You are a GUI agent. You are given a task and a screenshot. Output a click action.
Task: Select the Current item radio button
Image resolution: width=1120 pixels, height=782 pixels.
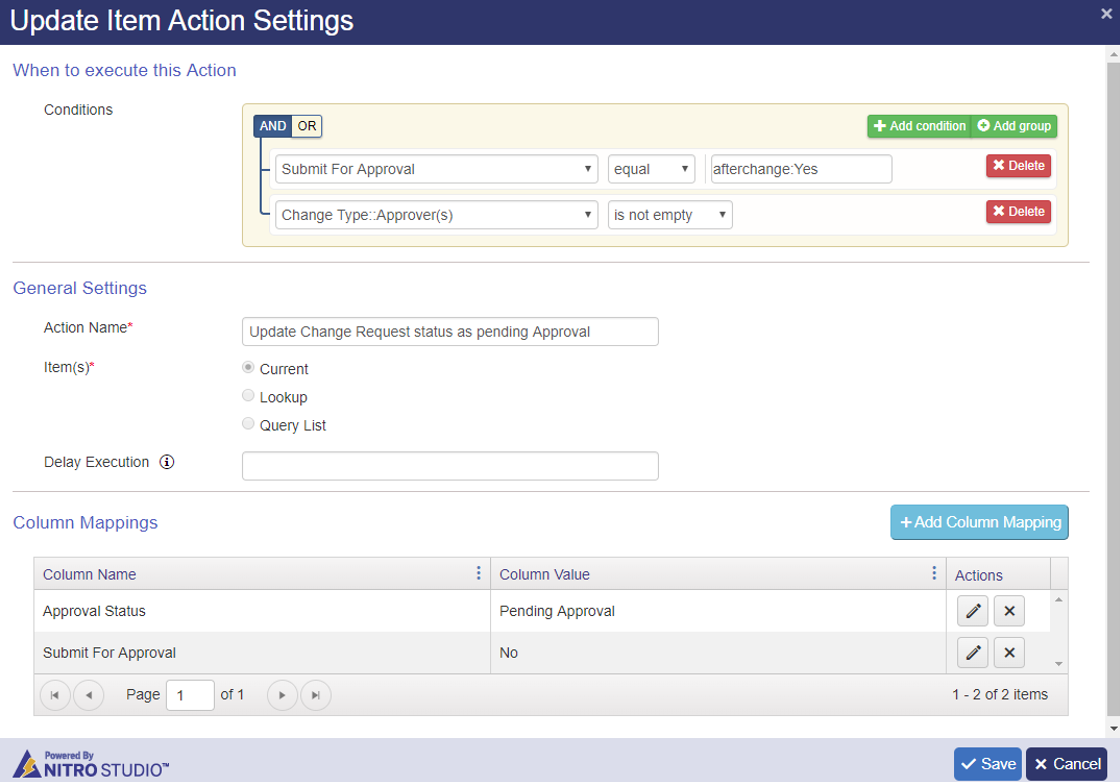[249, 368]
